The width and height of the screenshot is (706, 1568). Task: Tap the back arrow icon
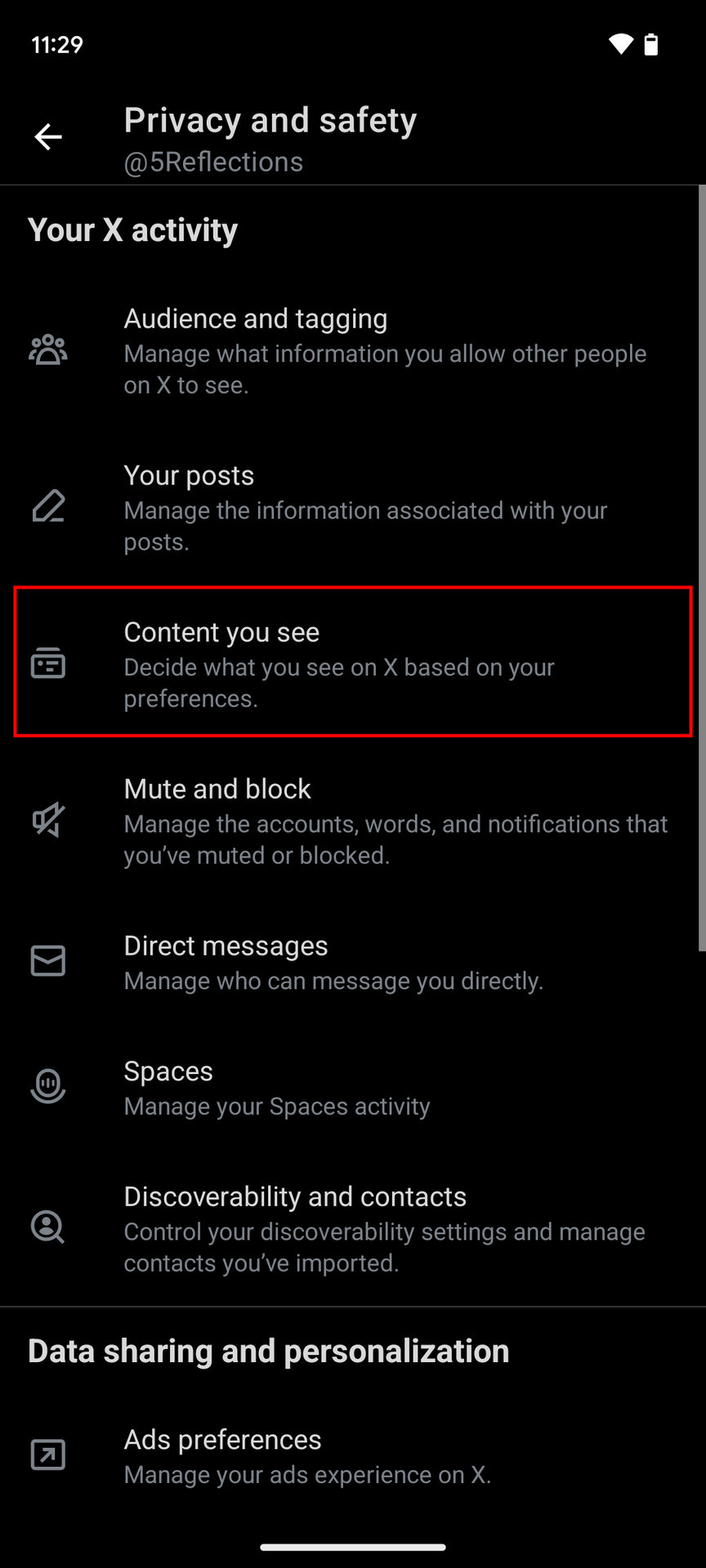pyautogui.click(x=48, y=137)
